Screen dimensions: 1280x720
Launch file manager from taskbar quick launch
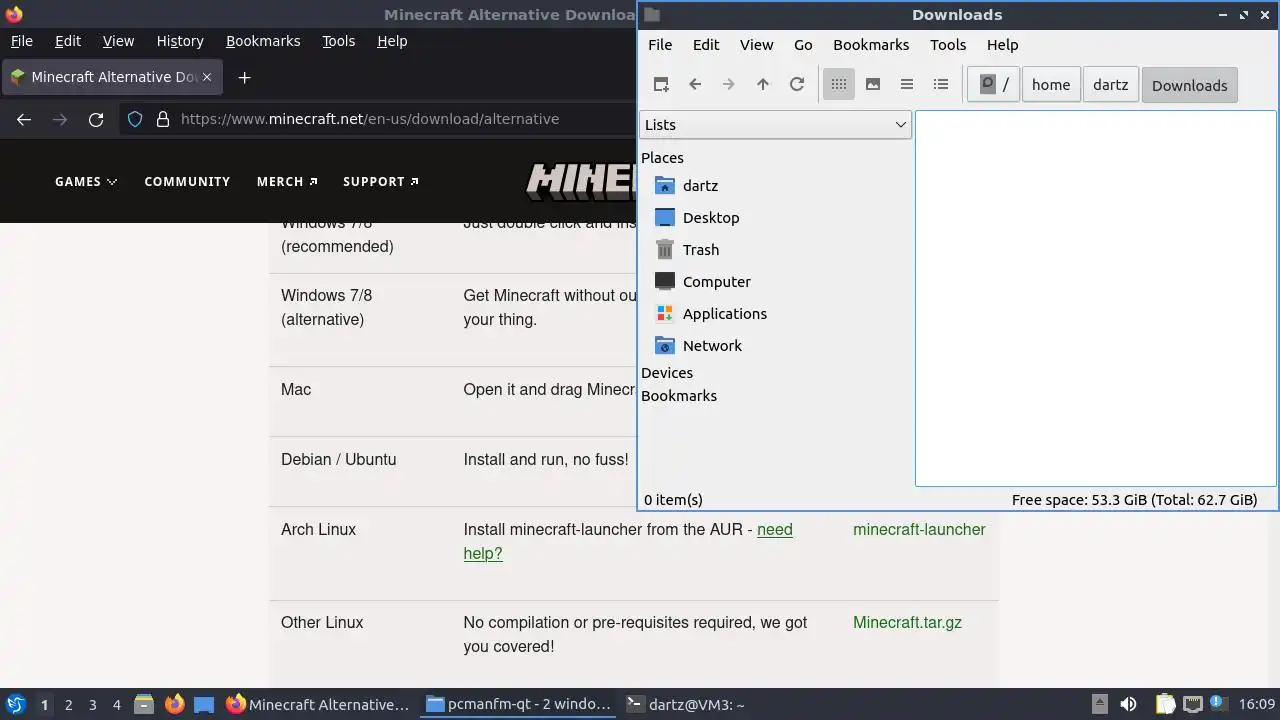(x=144, y=705)
